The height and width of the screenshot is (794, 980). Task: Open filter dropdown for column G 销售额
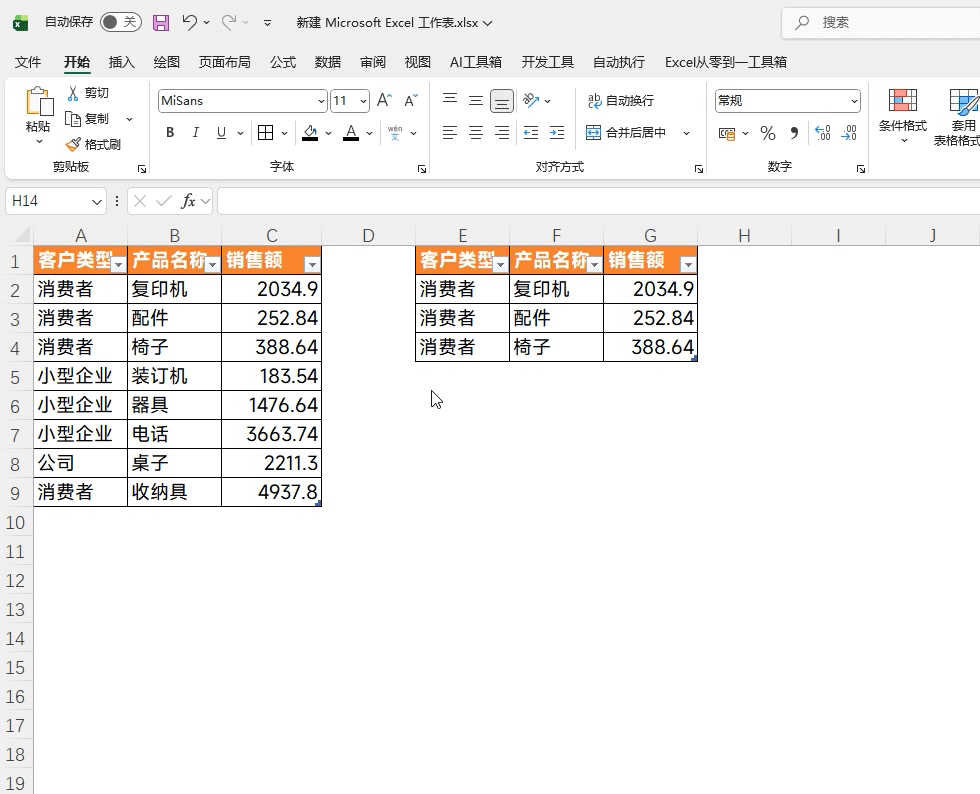[x=688, y=265]
